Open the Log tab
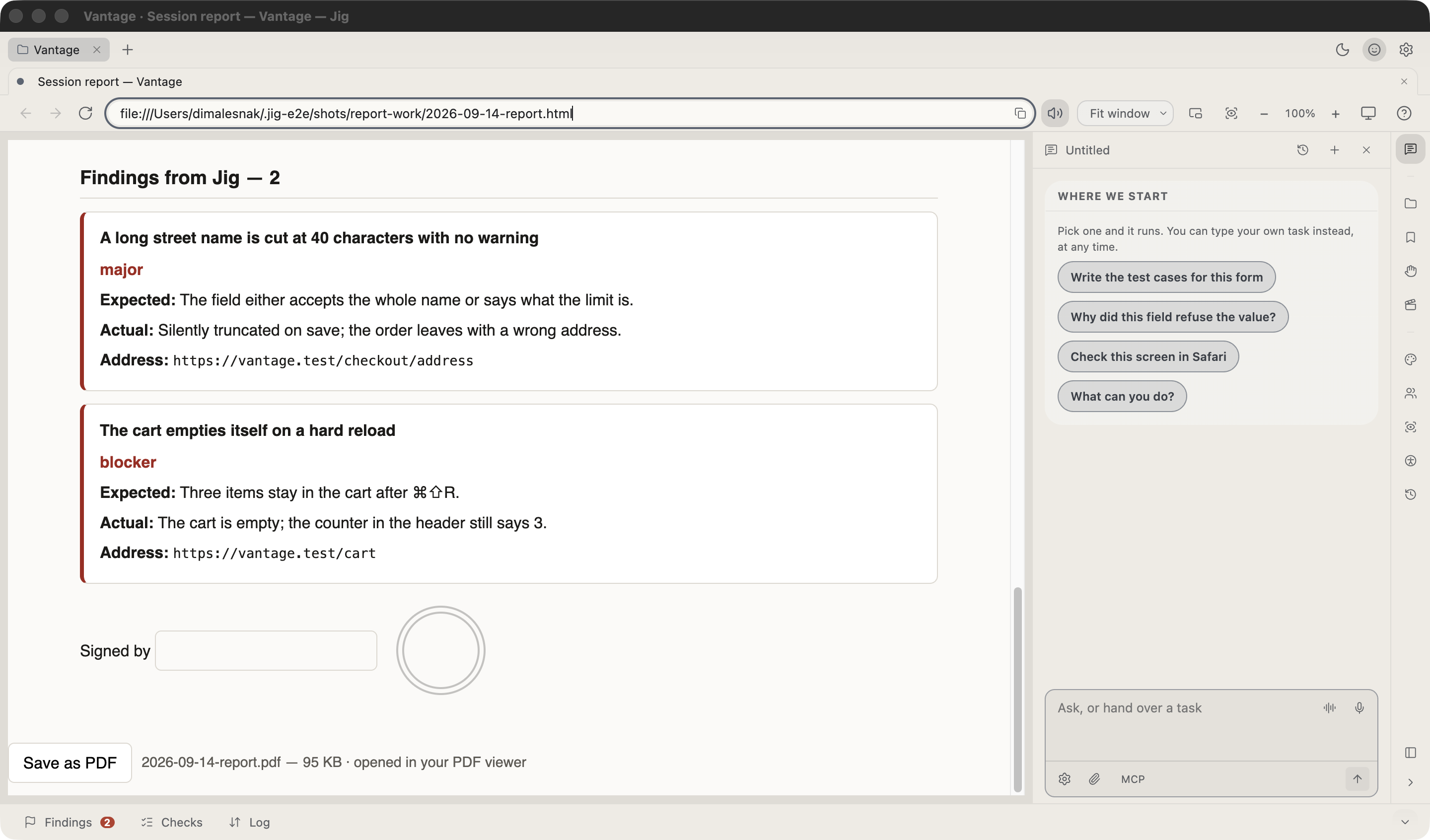The height and width of the screenshot is (840, 1430). tap(250, 822)
